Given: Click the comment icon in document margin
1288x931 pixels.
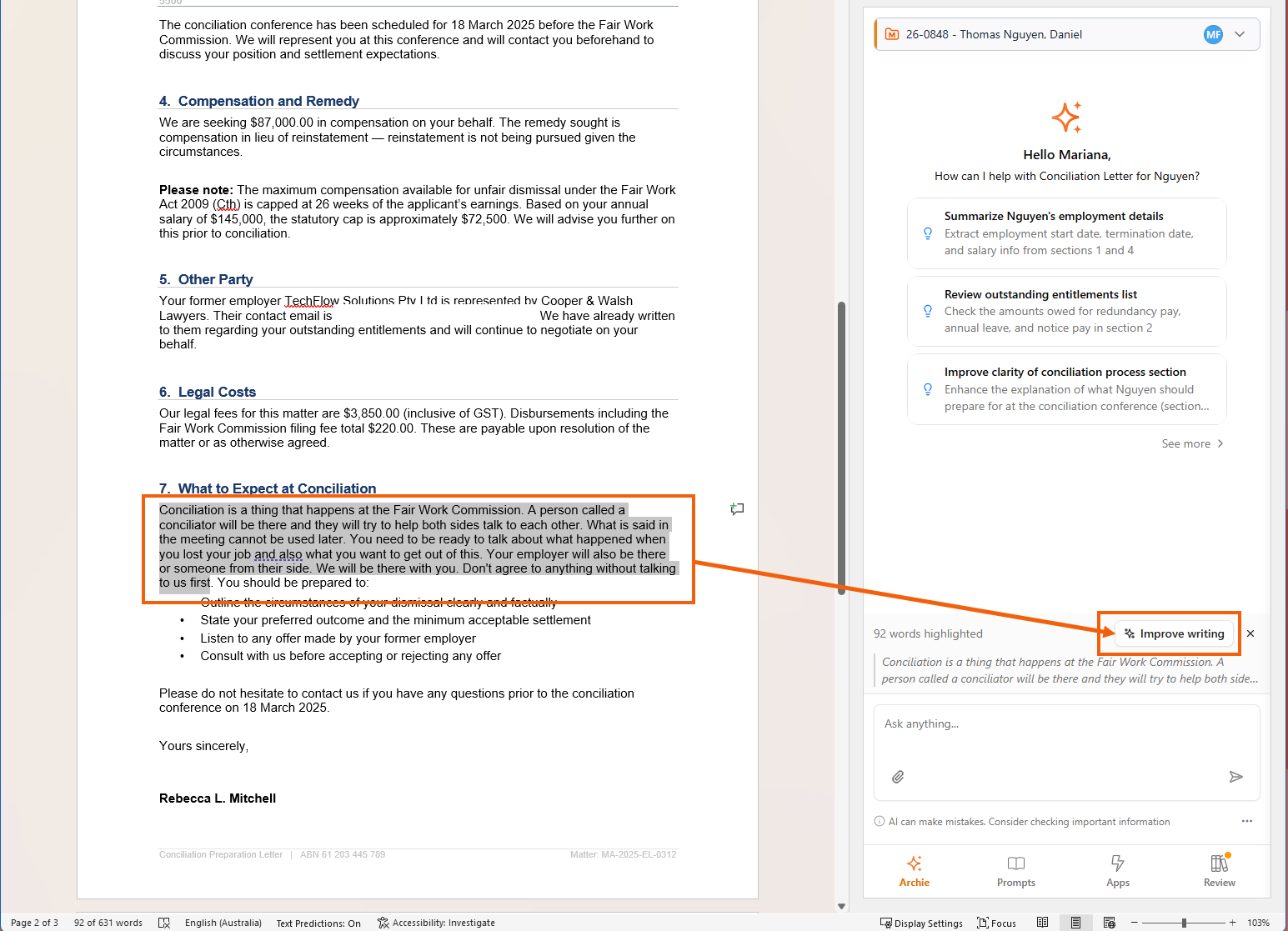Looking at the screenshot, I should point(737,508).
